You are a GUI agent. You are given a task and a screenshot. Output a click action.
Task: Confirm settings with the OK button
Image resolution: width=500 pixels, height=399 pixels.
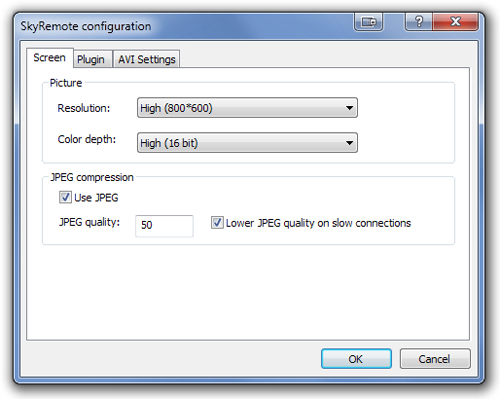[x=356, y=359]
